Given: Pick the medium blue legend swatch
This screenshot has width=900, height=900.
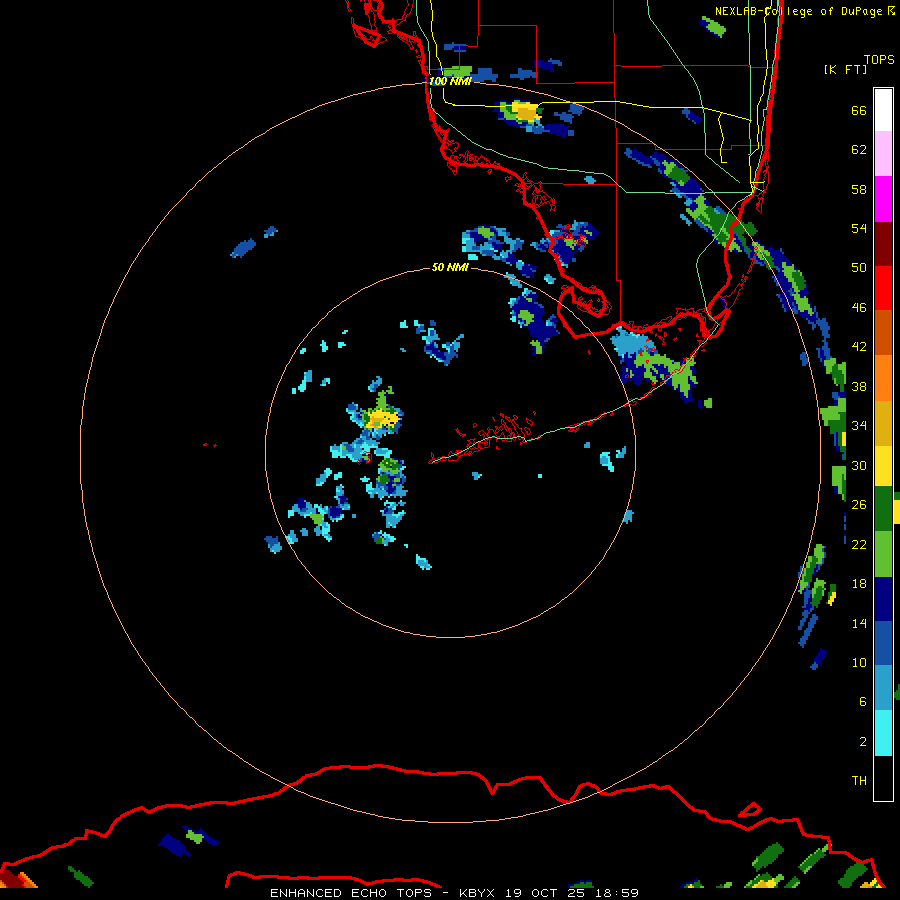Looking at the screenshot, I should point(883,644).
